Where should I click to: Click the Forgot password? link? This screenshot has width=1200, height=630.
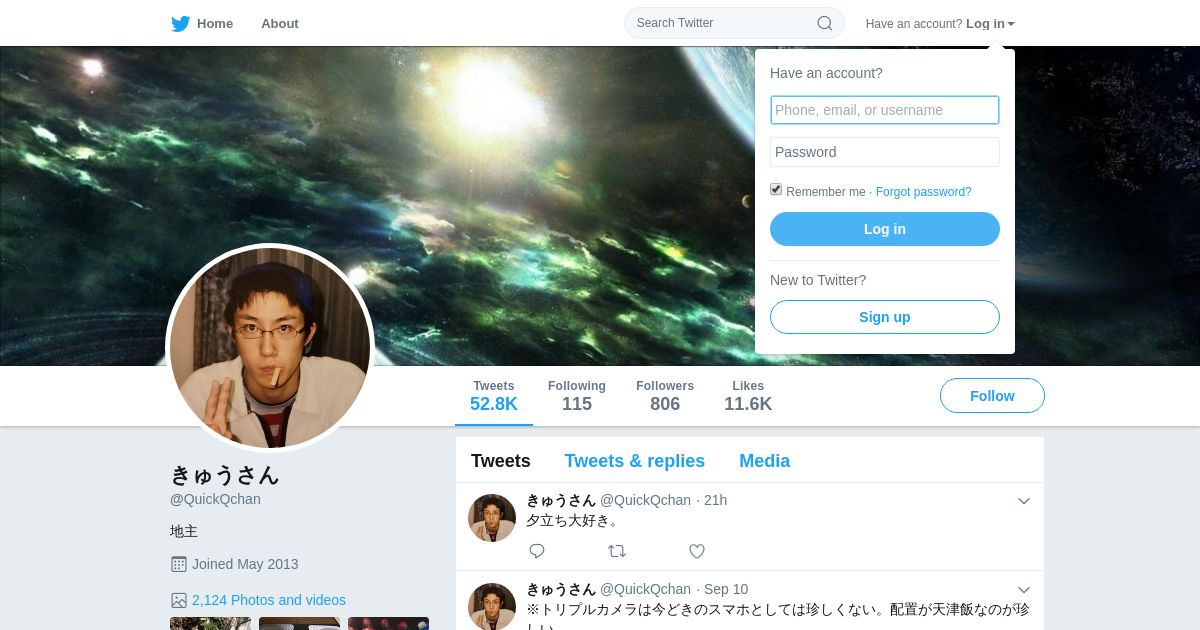coord(923,192)
